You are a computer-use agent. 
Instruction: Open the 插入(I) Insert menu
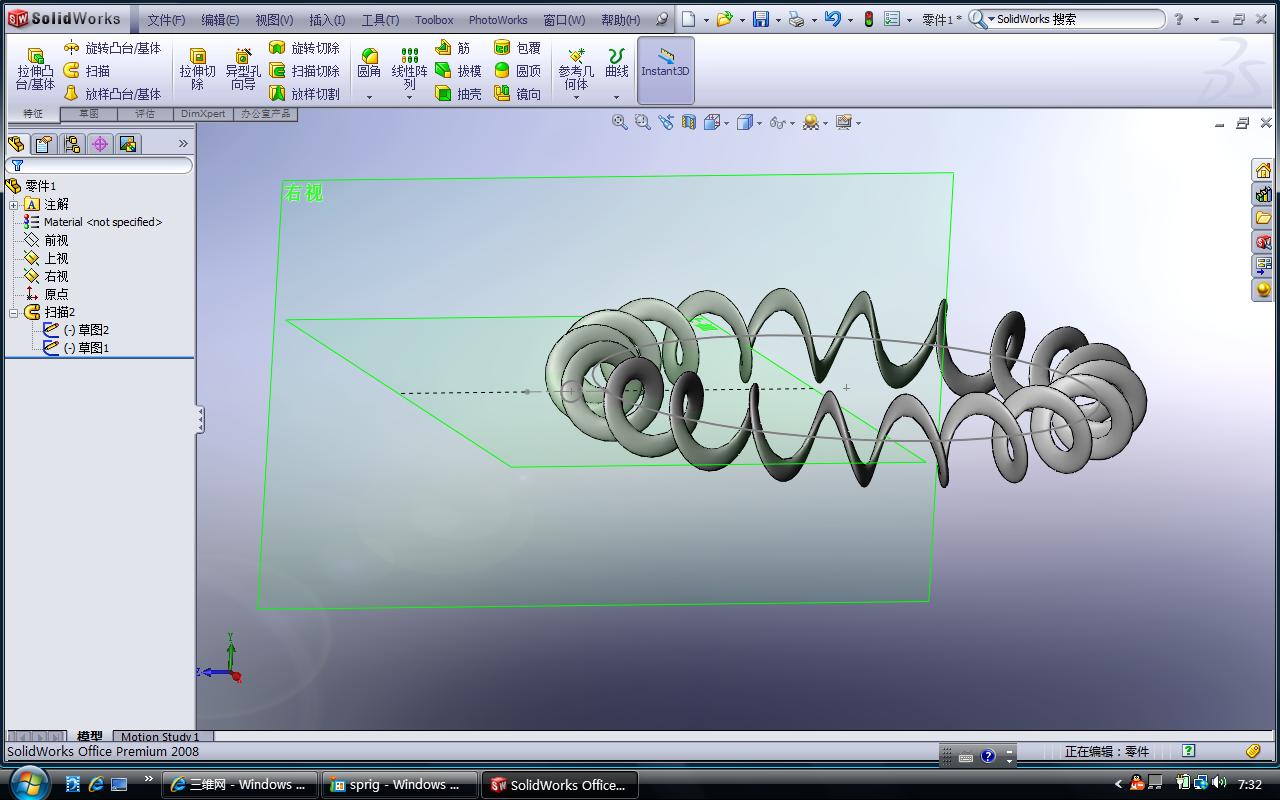click(x=327, y=20)
